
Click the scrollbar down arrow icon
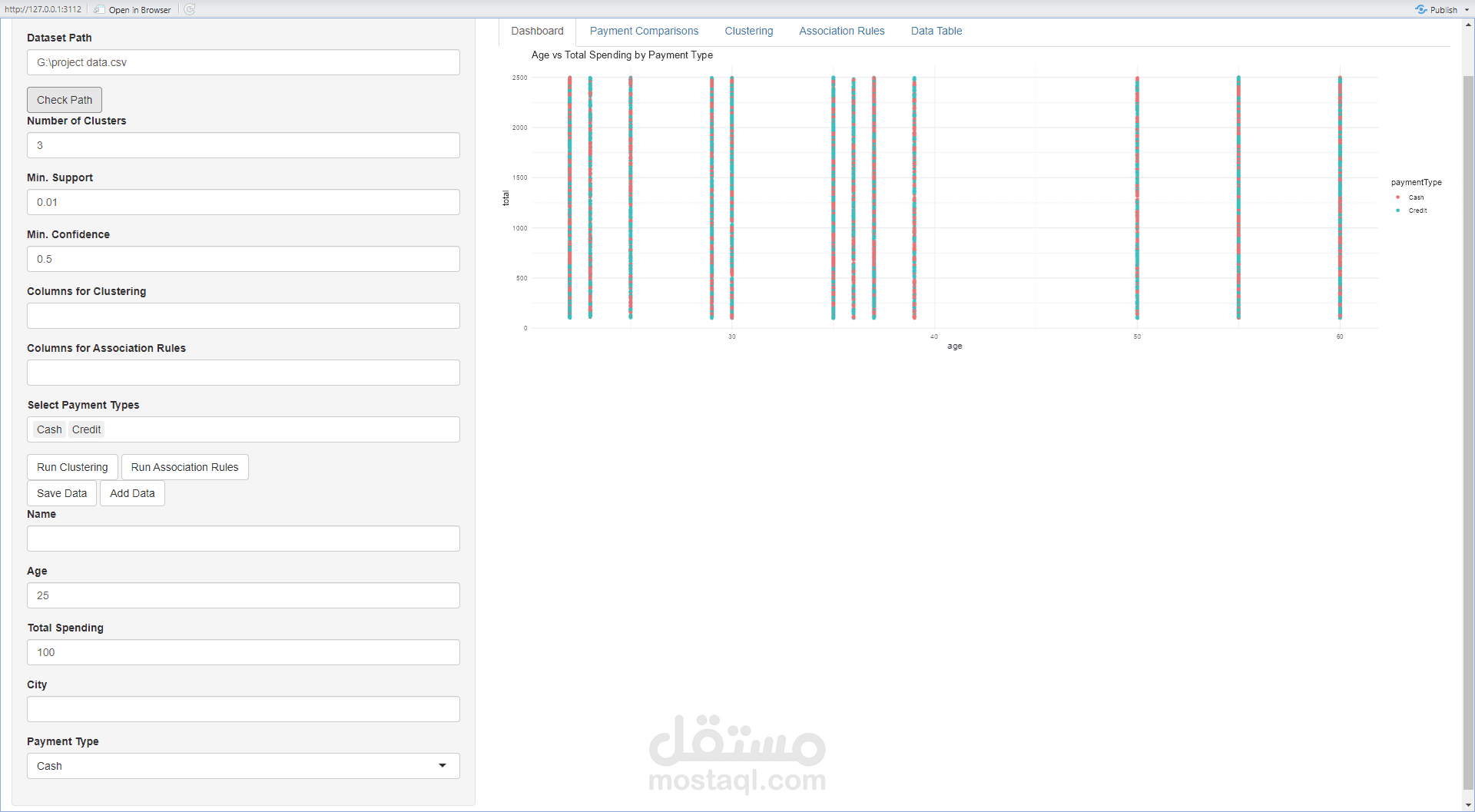pos(1468,804)
